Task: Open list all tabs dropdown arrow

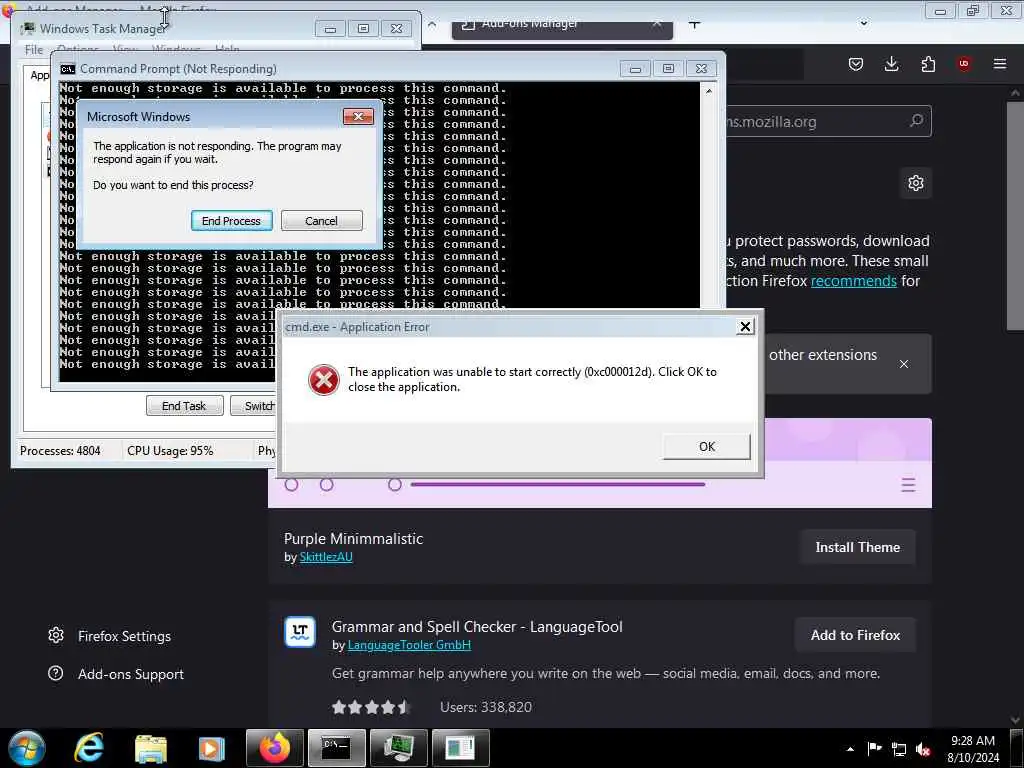Action: point(863,24)
